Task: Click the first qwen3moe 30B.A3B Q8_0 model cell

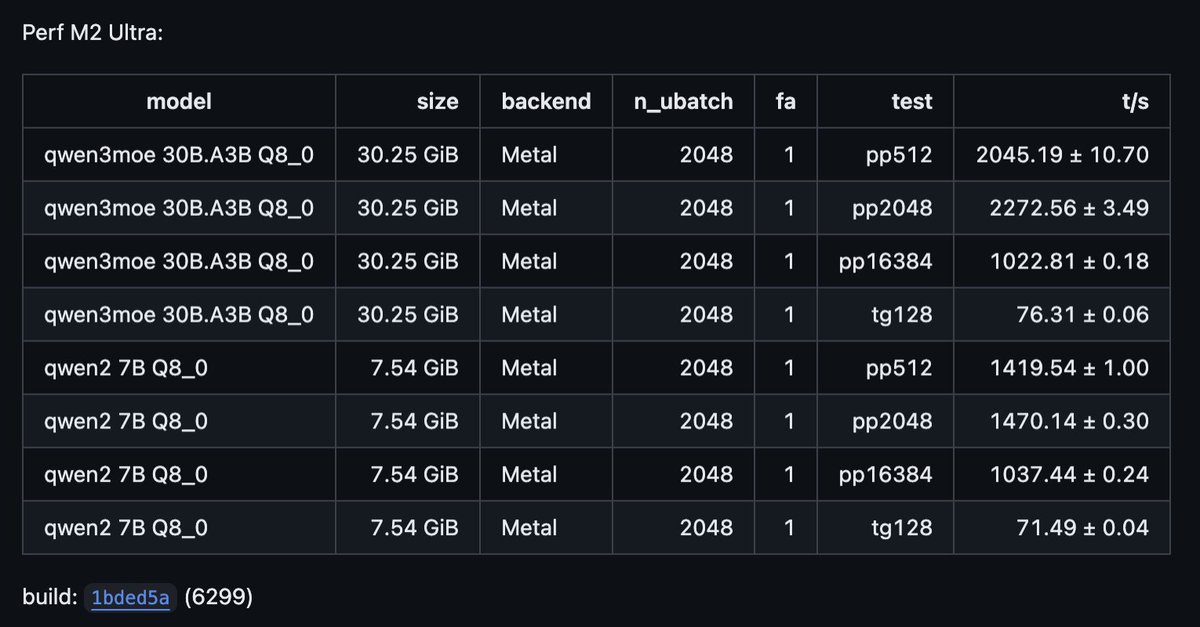Action: (x=179, y=155)
